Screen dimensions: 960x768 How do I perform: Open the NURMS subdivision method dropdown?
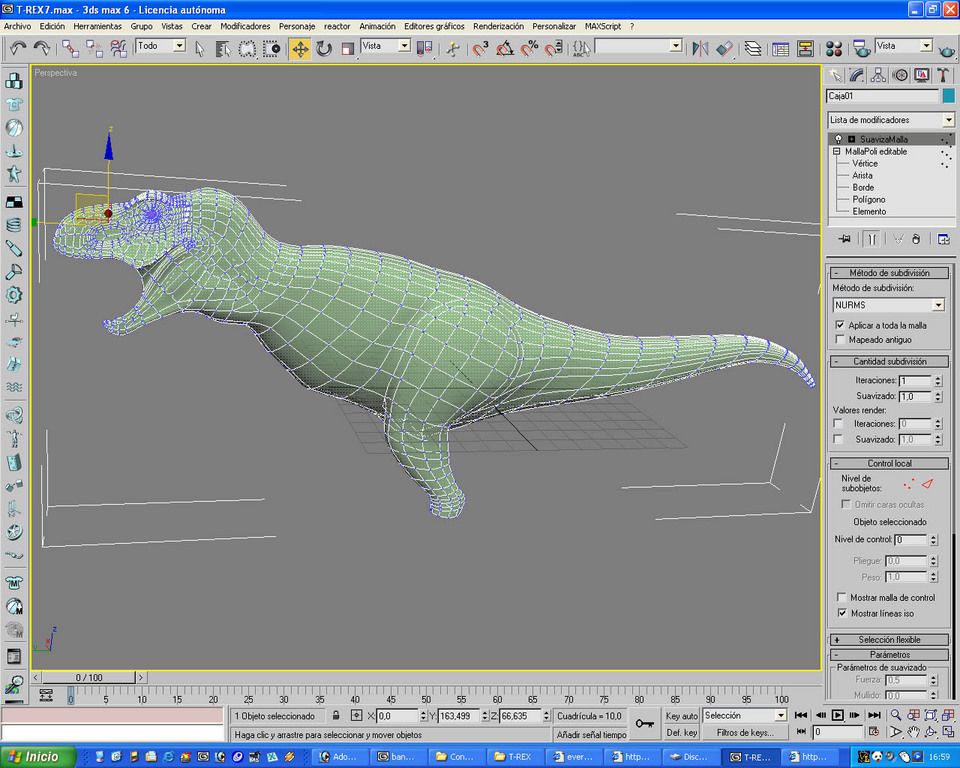tap(938, 305)
